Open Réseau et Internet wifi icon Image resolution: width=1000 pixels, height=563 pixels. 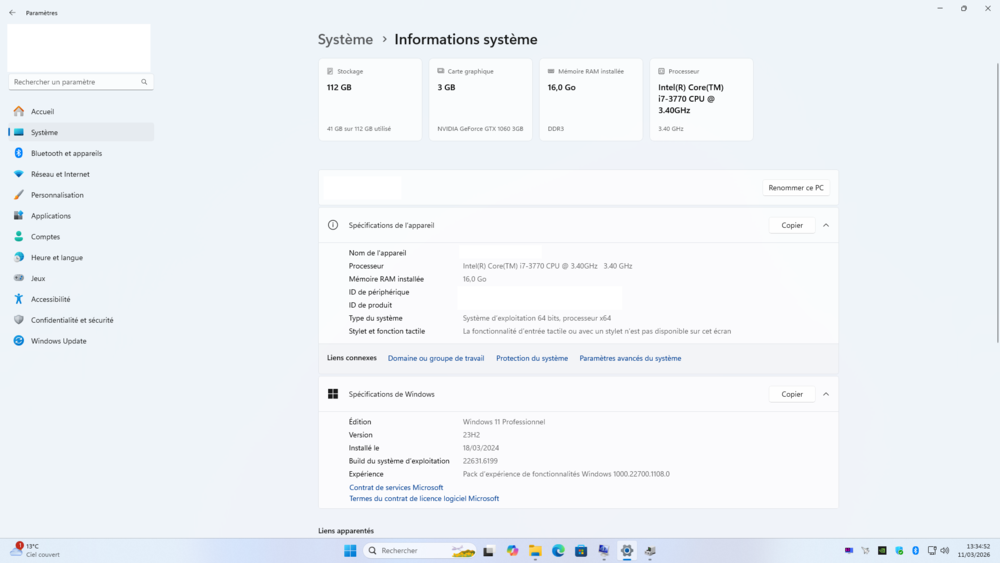click(x=19, y=174)
